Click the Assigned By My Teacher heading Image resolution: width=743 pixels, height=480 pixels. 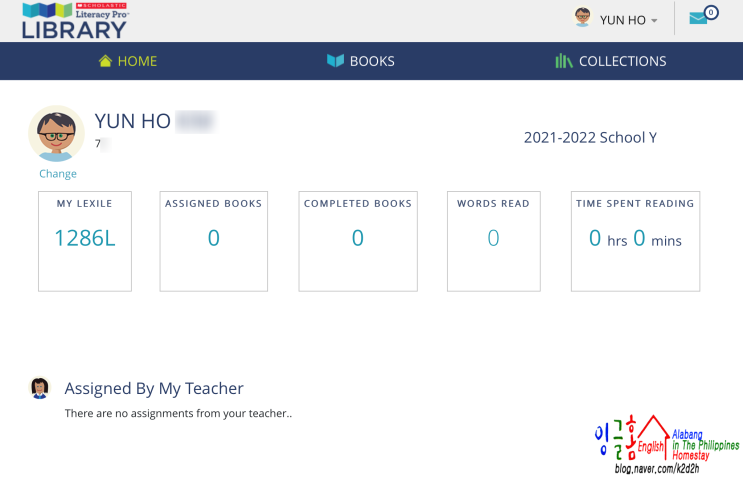click(x=154, y=389)
